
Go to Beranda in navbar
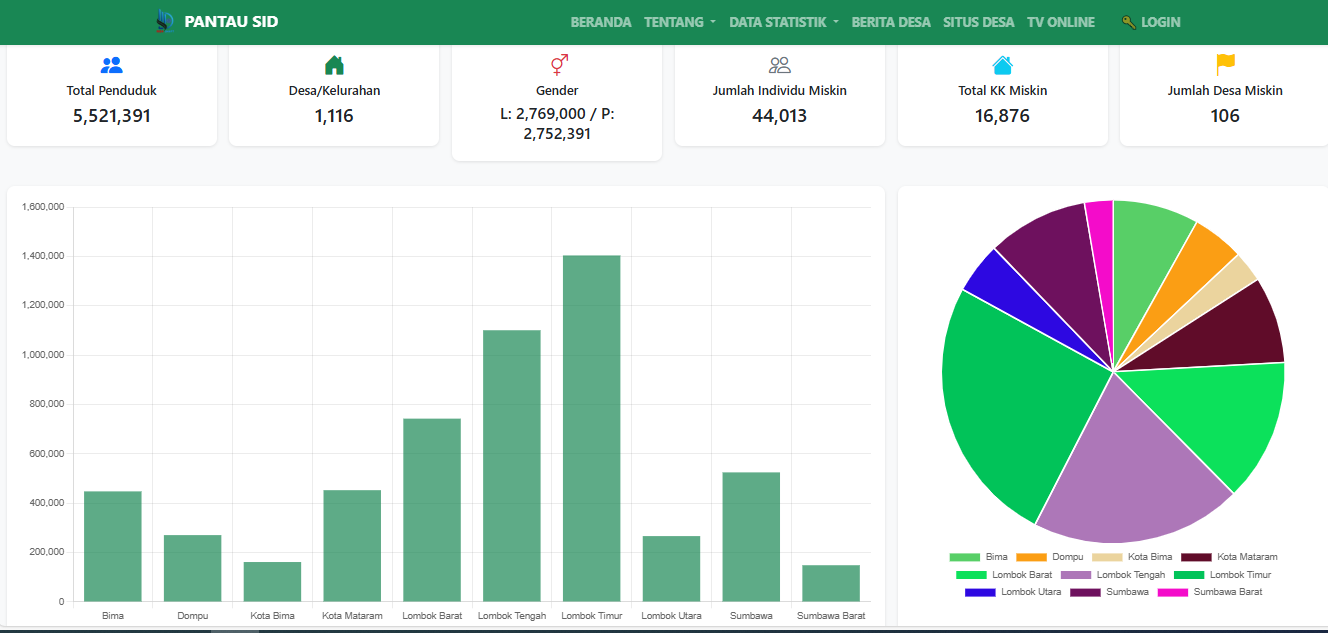coord(601,22)
